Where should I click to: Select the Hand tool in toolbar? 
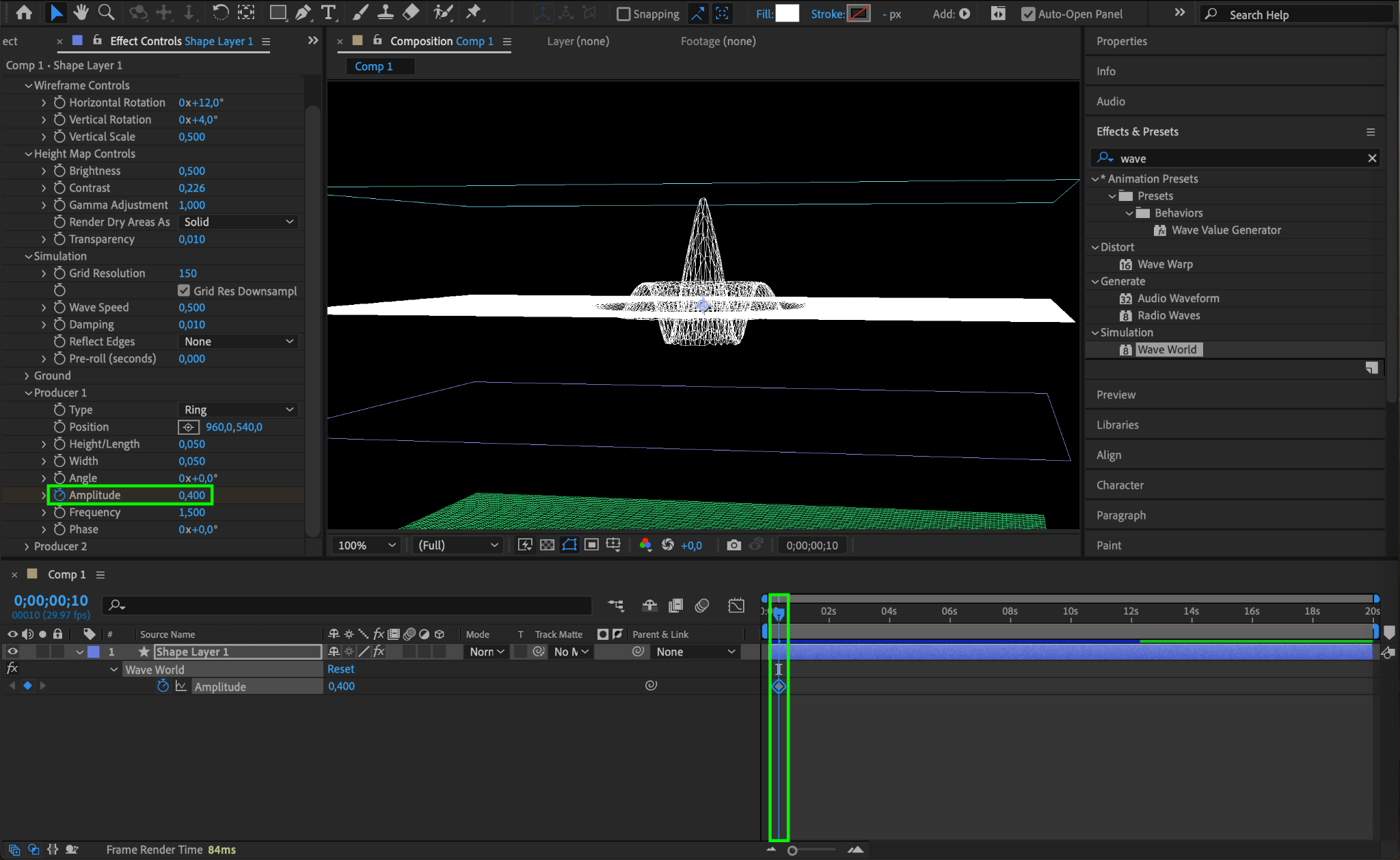point(81,12)
